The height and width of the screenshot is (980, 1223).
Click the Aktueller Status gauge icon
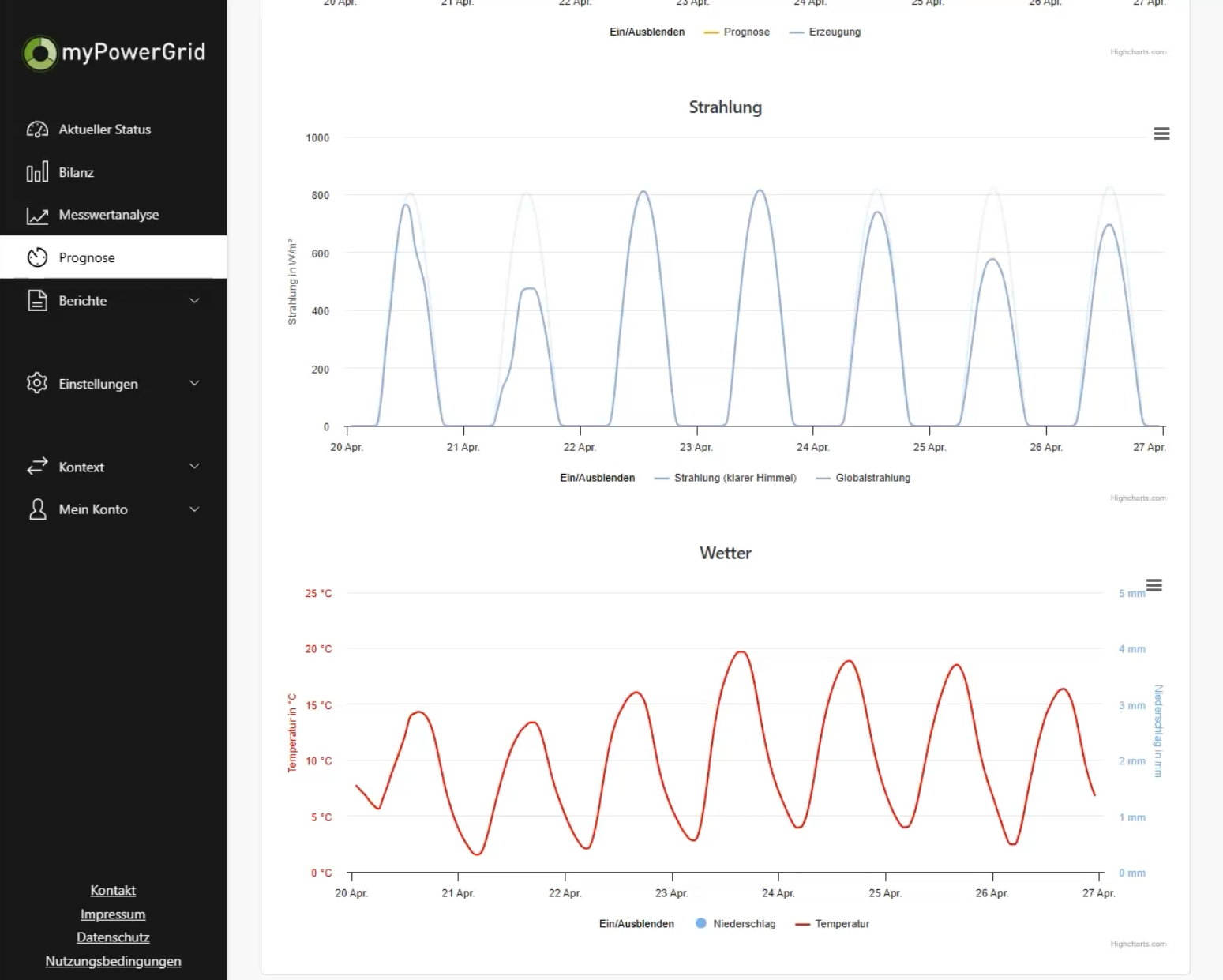[x=37, y=130]
